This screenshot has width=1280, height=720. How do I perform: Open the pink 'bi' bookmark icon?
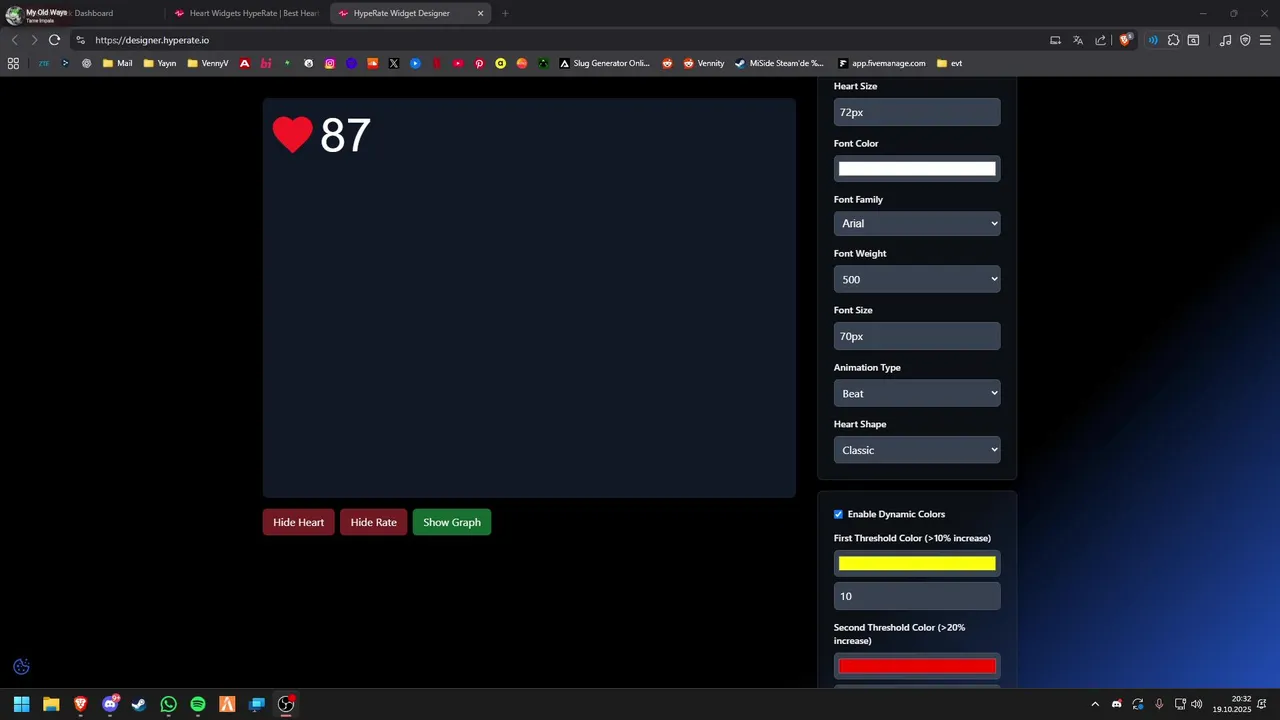(266, 63)
